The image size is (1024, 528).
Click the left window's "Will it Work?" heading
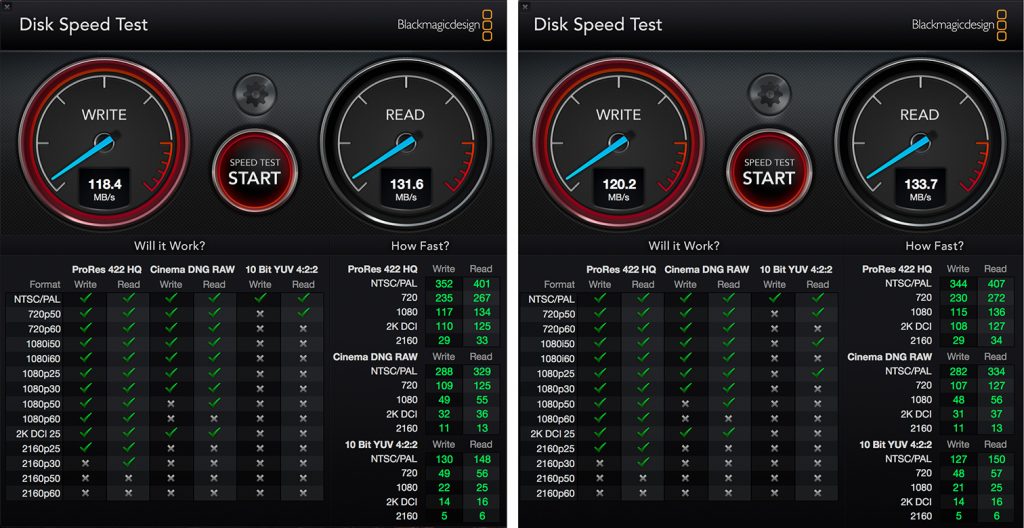tap(170, 246)
